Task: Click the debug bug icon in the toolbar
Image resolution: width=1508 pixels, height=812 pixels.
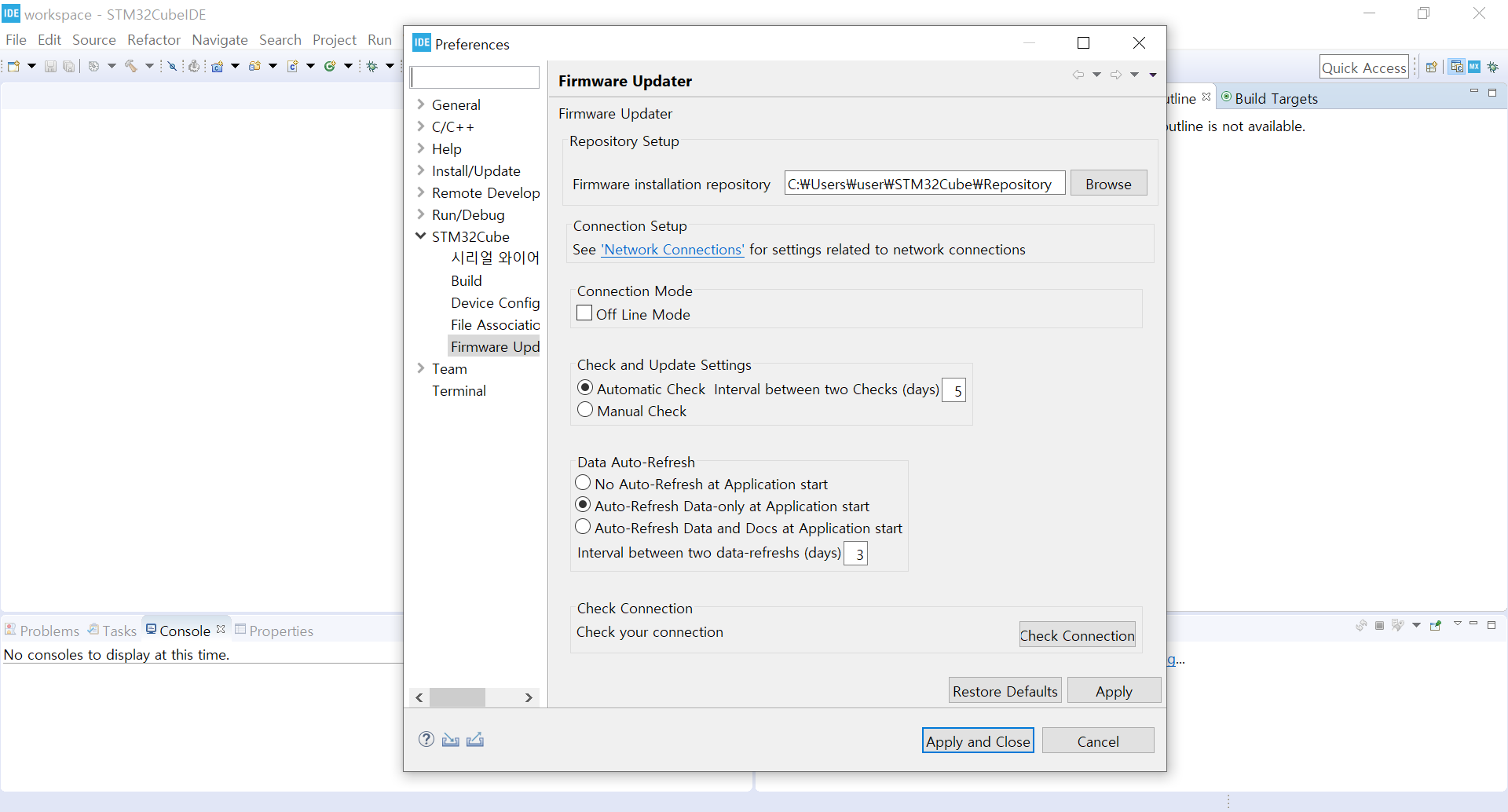Action: (x=372, y=66)
